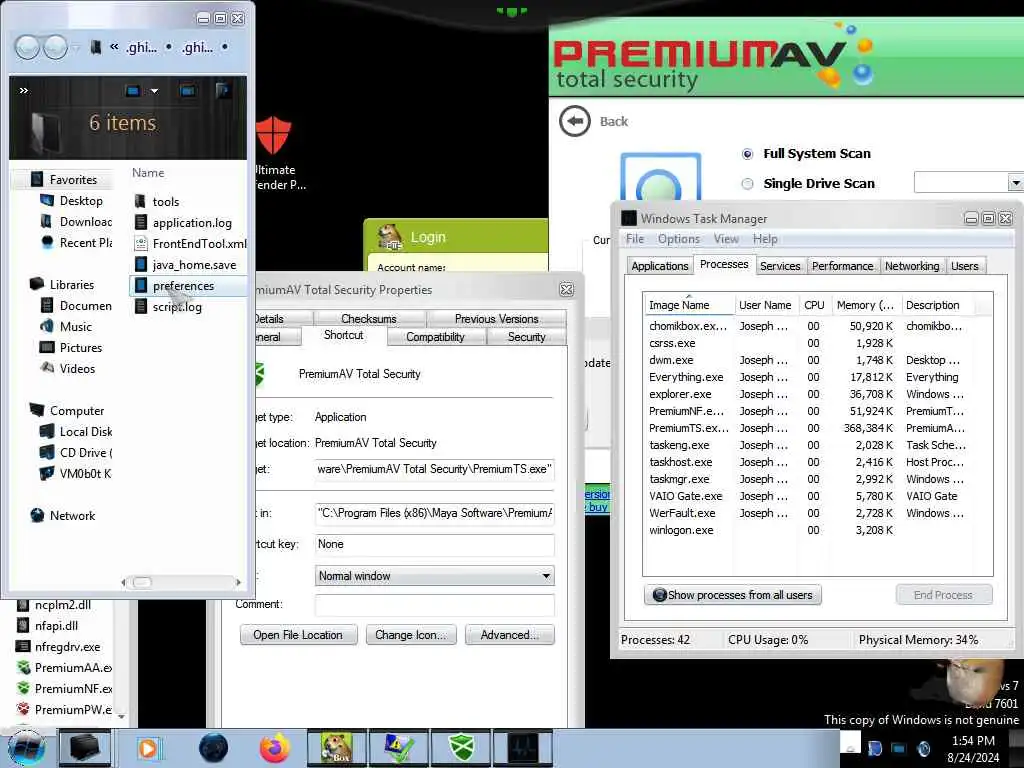Close the PremiumAV Properties dialog
The height and width of the screenshot is (768, 1024).
[x=566, y=289]
